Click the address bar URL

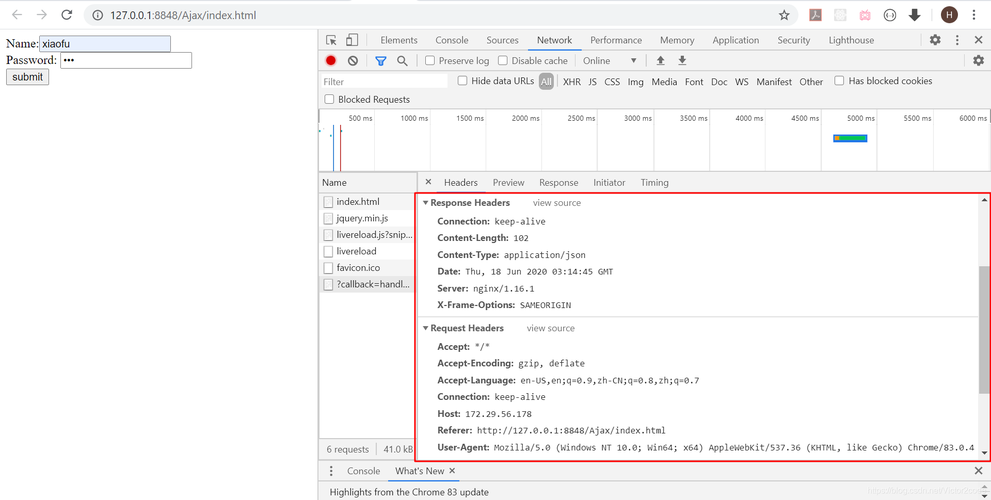point(183,15)
